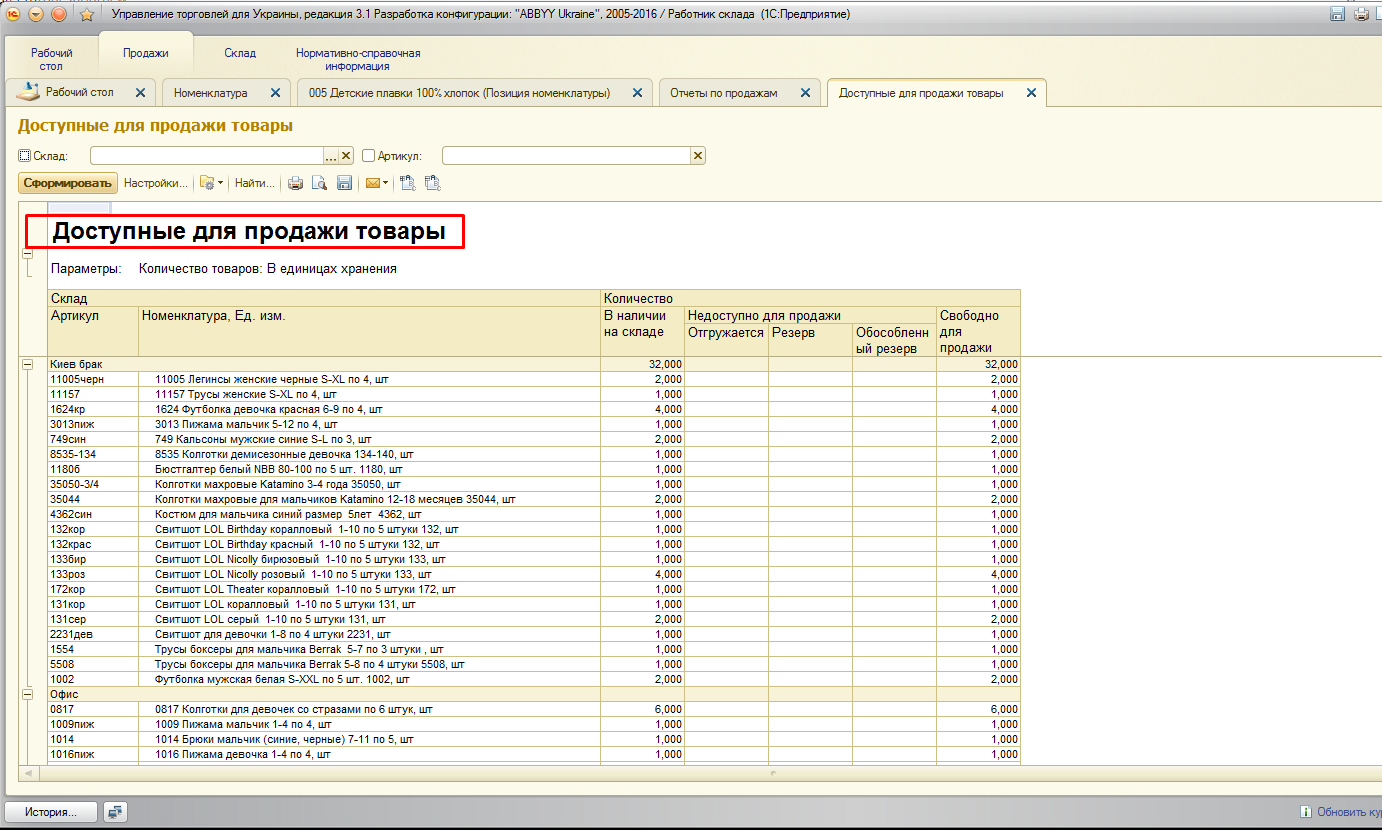Open Настройки... report settings

(x=155, y=183)
